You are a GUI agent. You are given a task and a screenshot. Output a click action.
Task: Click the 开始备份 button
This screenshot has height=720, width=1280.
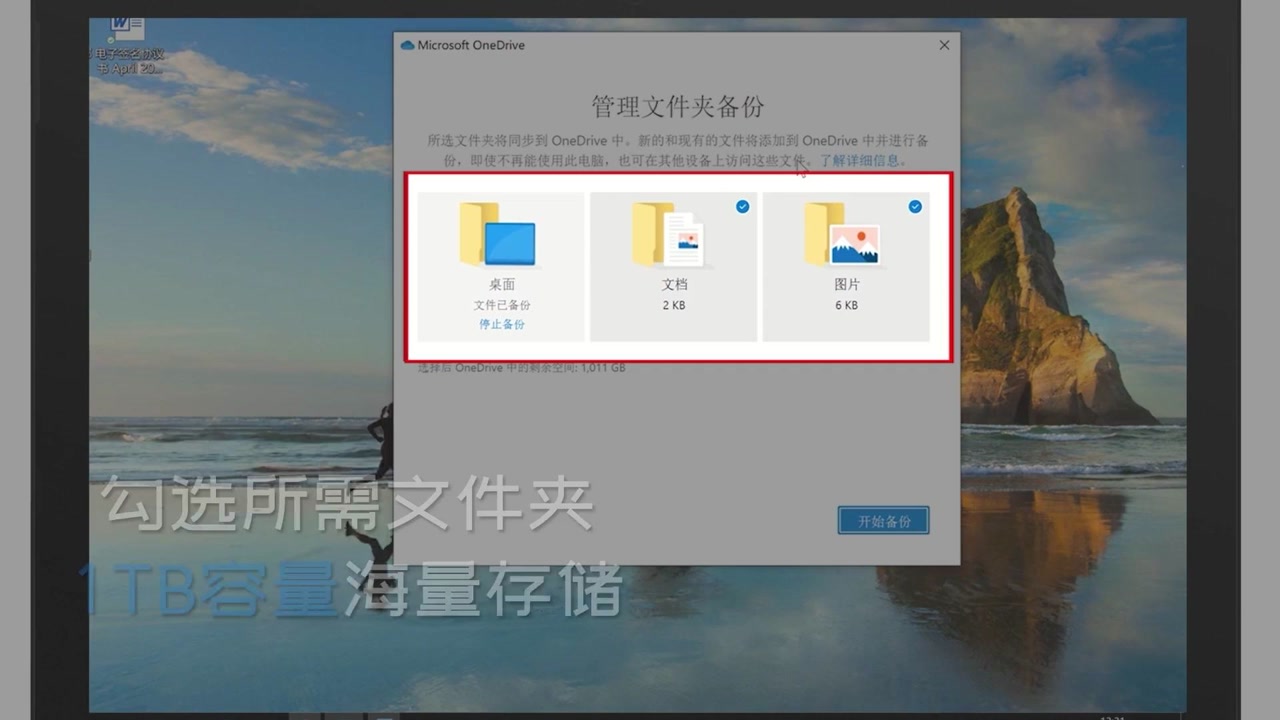(884, 521)
